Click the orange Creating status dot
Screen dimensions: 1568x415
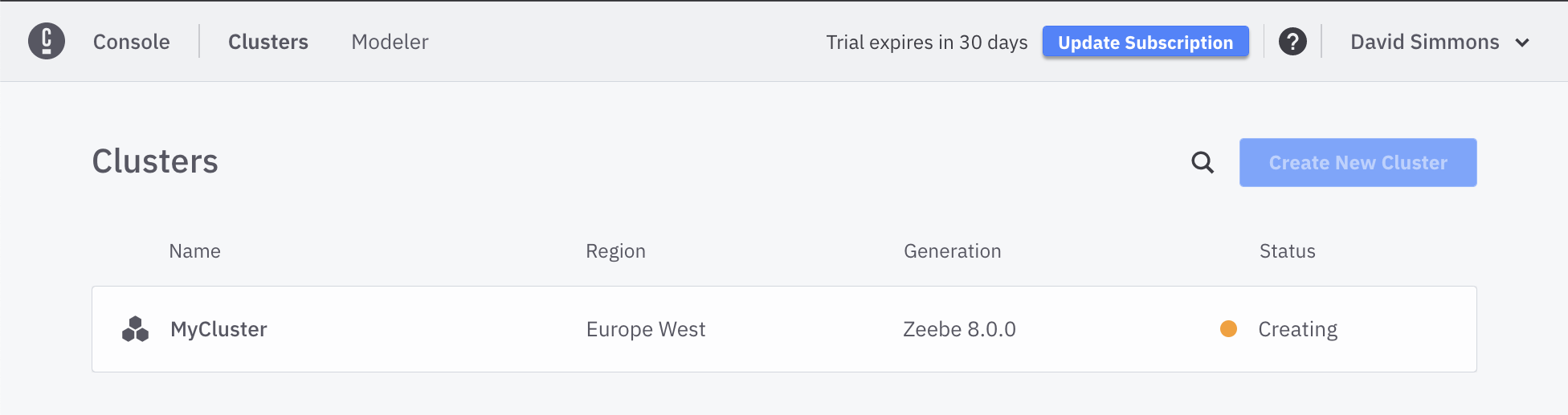coord(1228,329)
